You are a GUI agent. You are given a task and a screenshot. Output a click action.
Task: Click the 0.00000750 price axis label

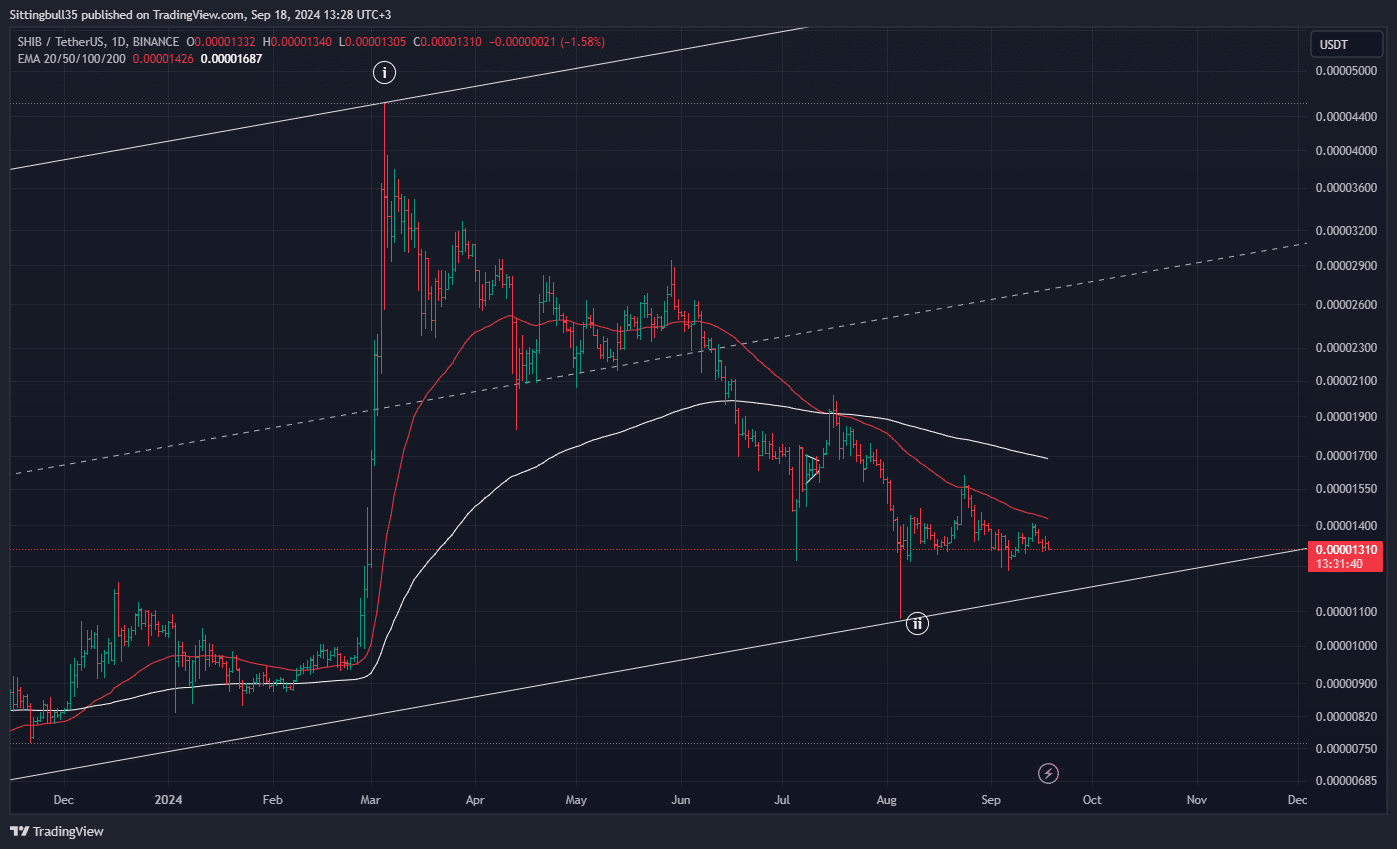click(1348, 749)
